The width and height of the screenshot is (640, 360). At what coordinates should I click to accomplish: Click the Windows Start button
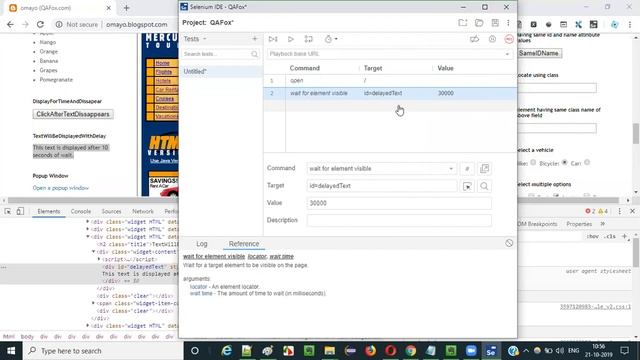click(x=11, y=351)
